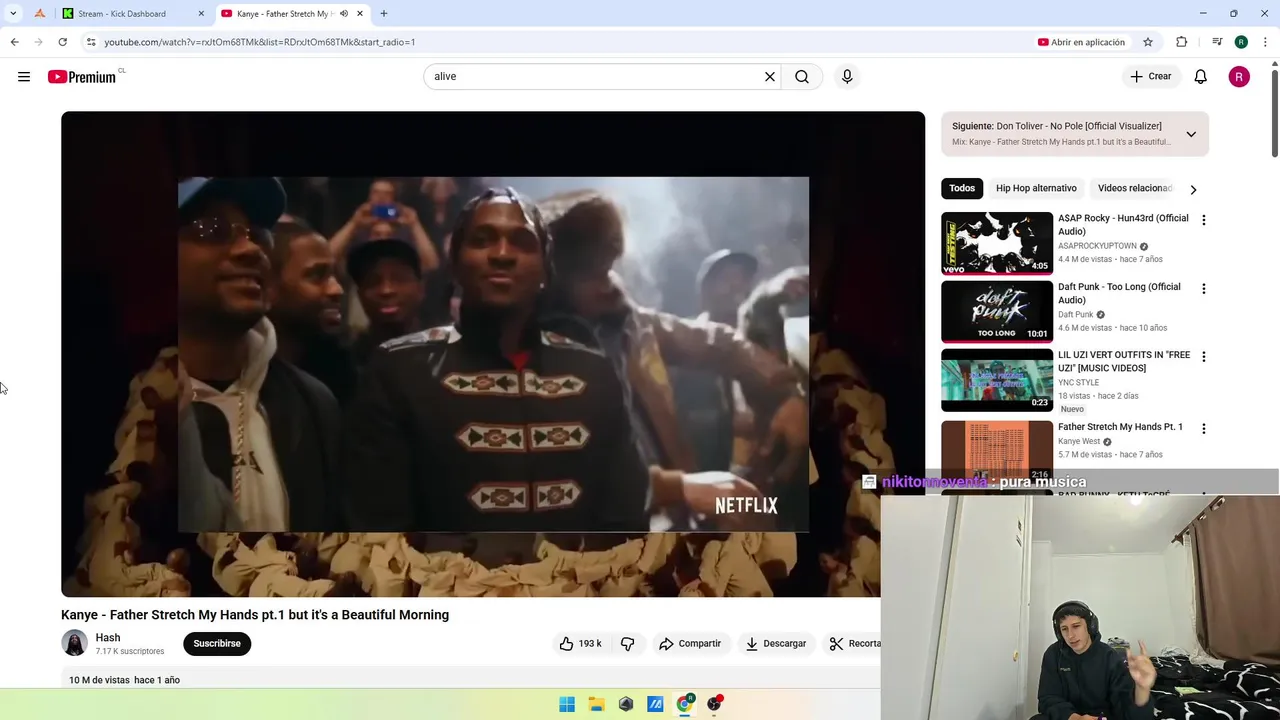Open Chrome from the taskbar
Viewport: 1280px width, 720px height.
[685, 704]
